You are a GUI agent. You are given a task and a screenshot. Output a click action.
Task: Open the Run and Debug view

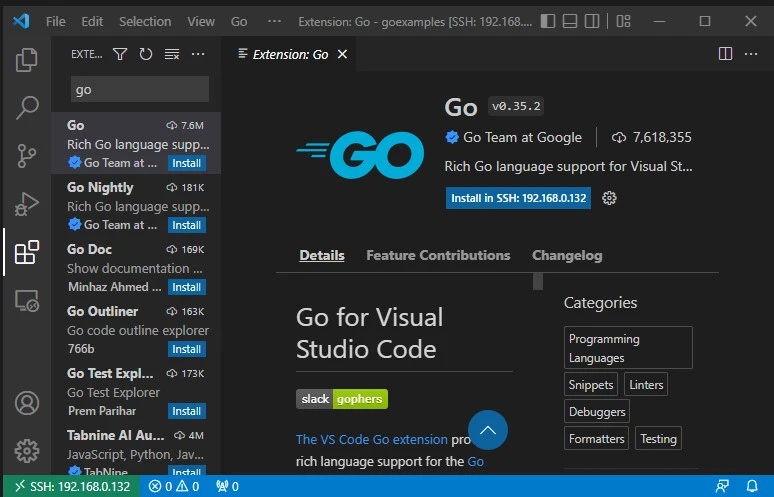27,203
